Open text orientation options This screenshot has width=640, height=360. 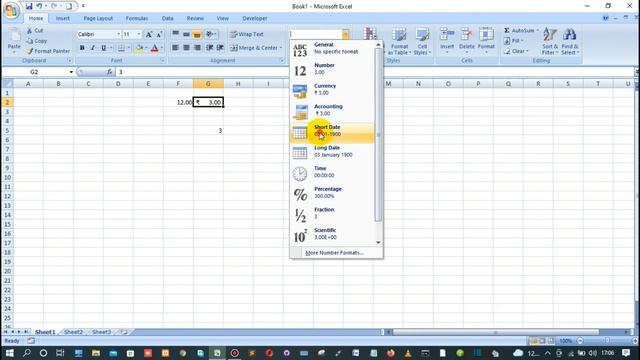tap(211, 34)
